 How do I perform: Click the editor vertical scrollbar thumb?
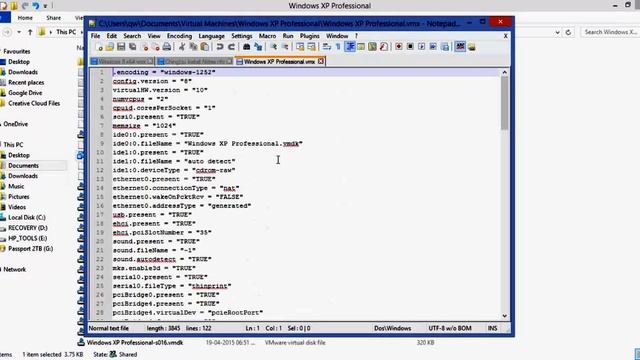(504, 103)
